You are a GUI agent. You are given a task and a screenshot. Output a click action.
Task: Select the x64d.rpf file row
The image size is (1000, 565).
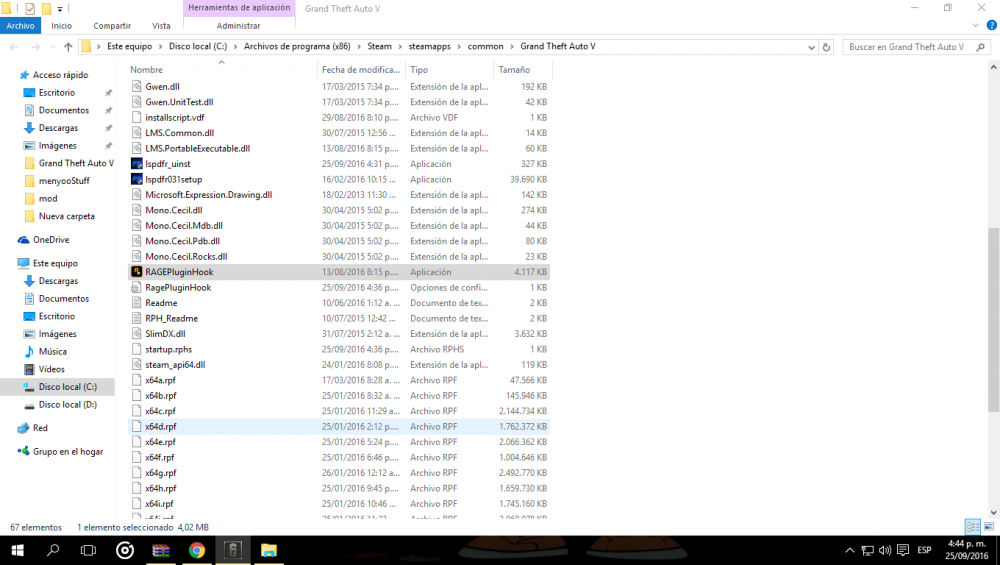339,427
